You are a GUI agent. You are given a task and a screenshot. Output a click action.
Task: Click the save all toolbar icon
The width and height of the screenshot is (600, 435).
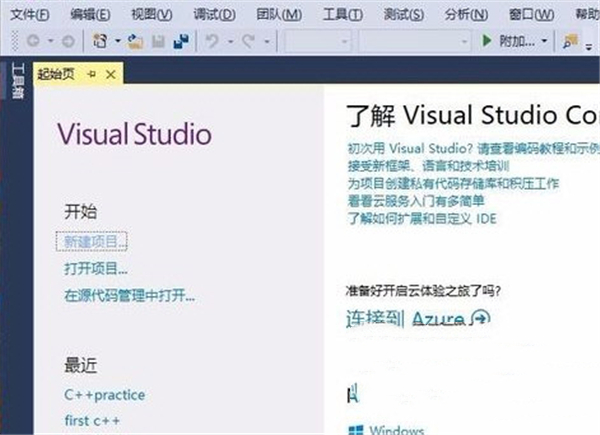181,41
